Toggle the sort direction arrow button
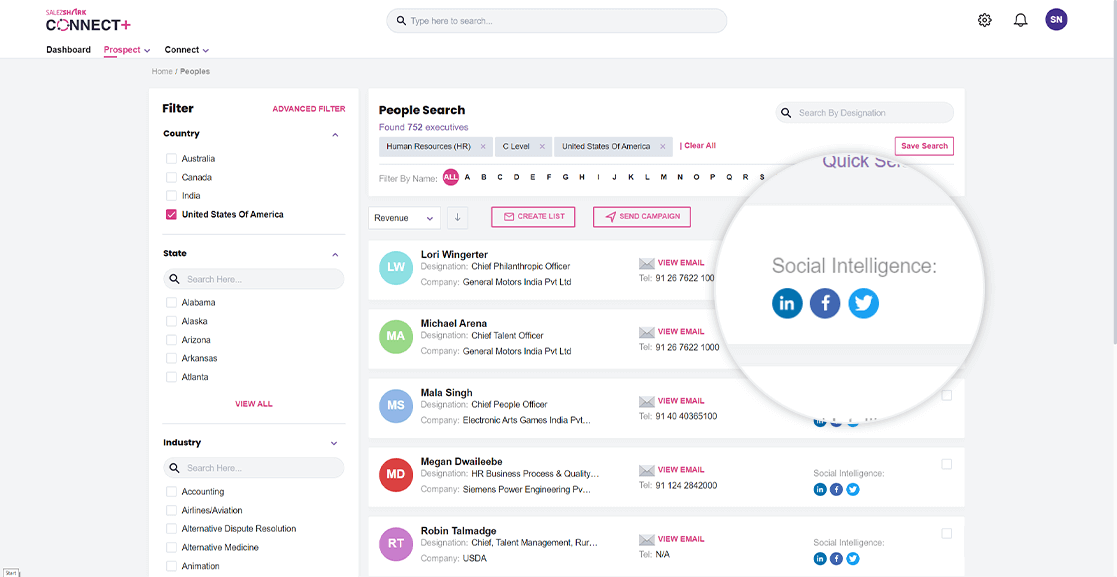Screen dimensions: 1117x577 click(x=457, y=218)
